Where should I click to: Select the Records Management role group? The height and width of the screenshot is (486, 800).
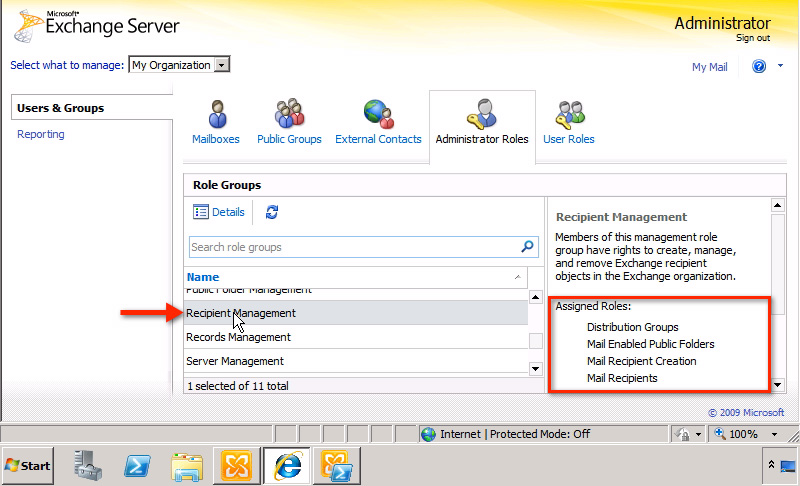pos(356,337)
